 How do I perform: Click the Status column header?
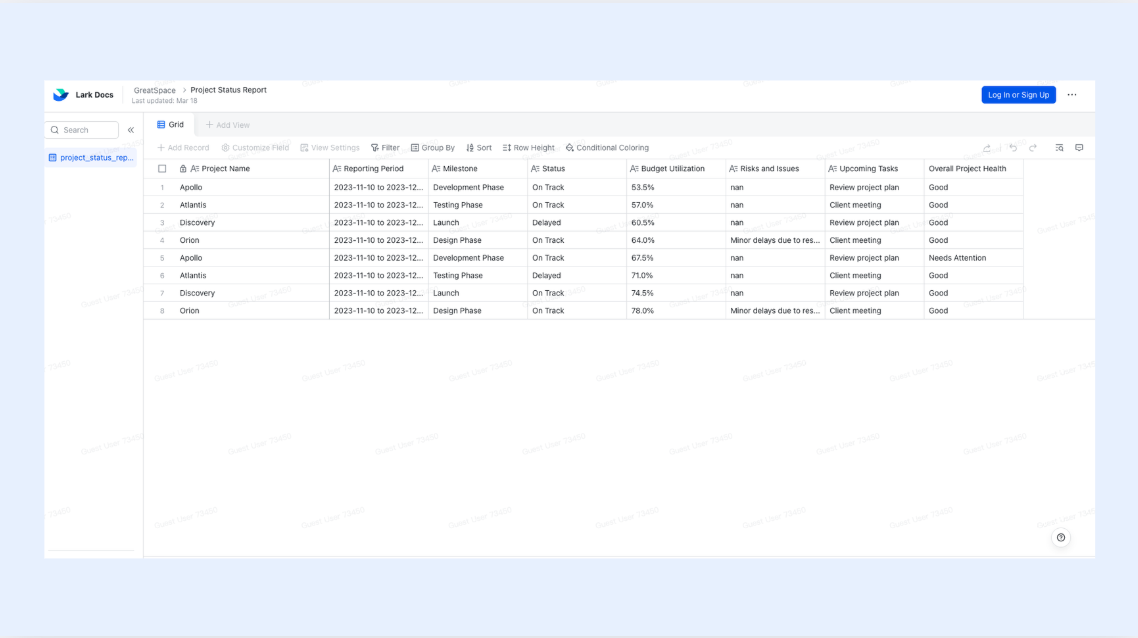tap(577, 168)
